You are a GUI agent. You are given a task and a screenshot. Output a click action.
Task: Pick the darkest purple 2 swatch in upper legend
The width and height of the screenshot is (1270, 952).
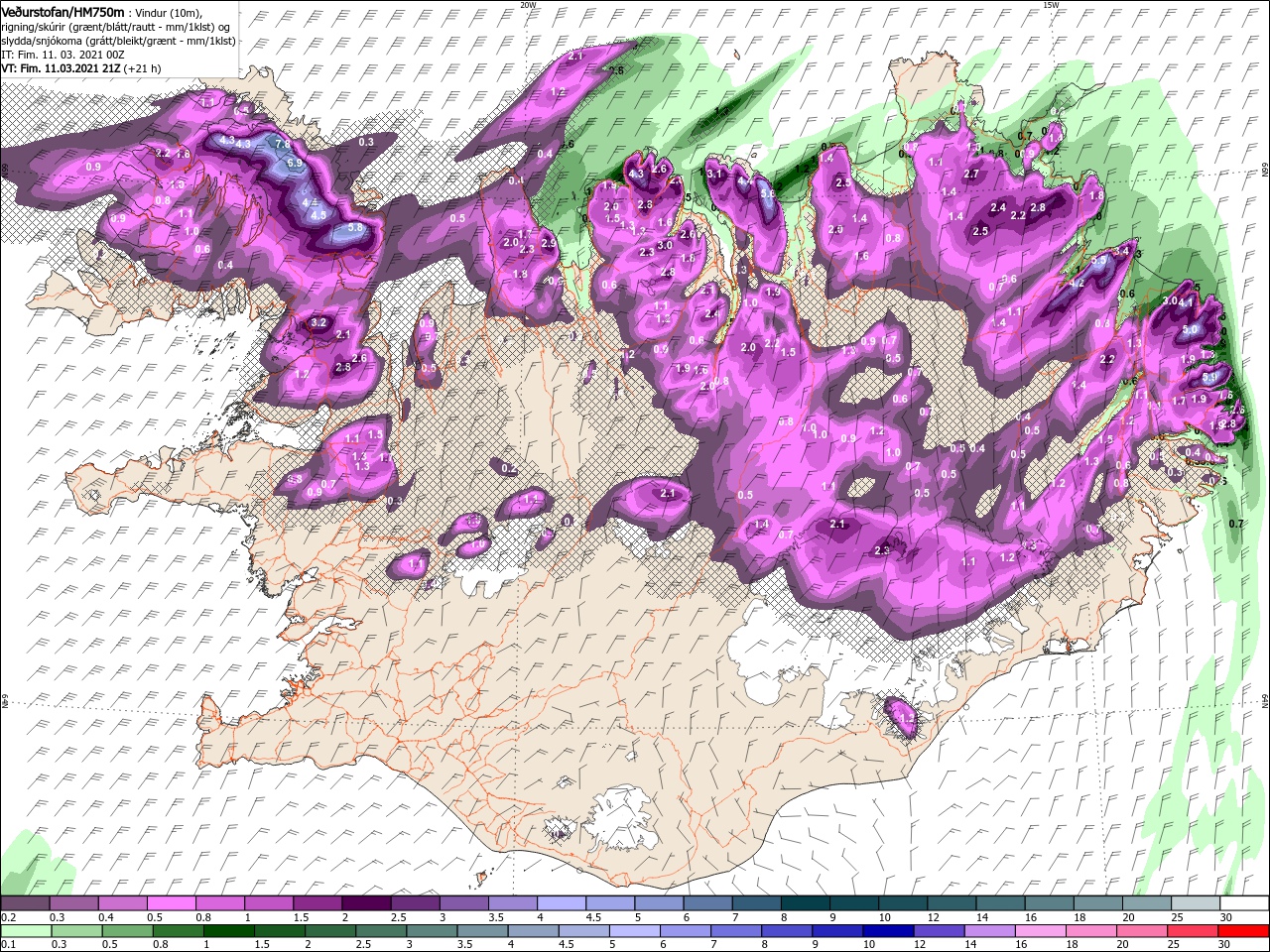point(365,903)
